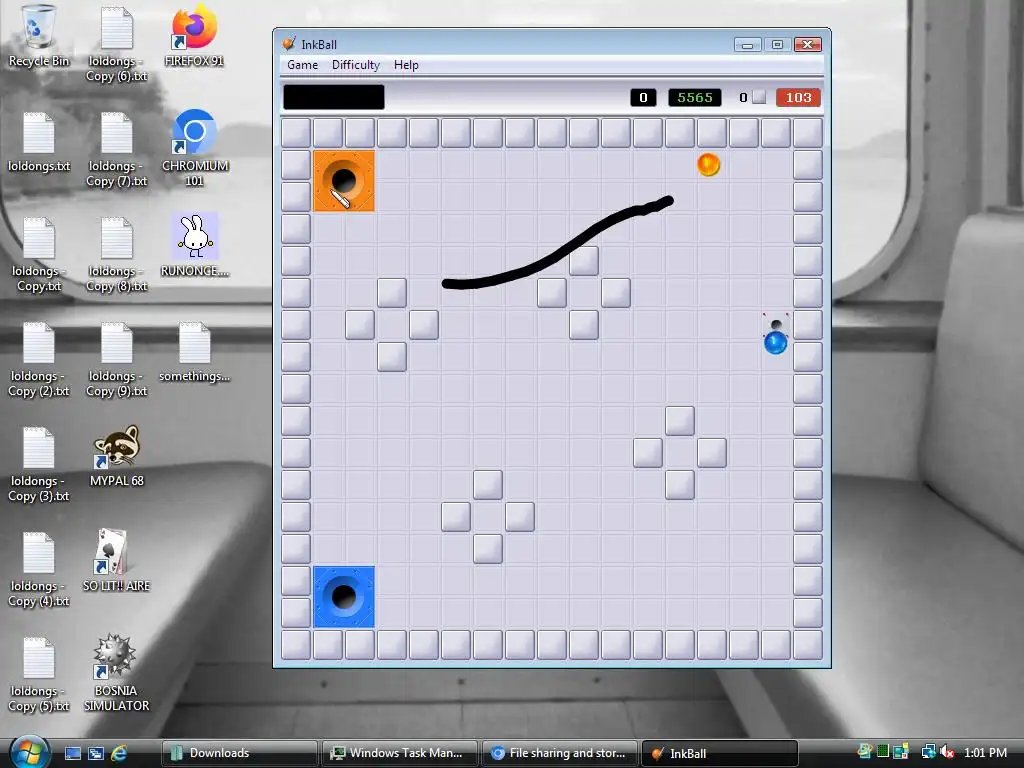
Task: Click the blue ball on the board
Action: point(776,343)
